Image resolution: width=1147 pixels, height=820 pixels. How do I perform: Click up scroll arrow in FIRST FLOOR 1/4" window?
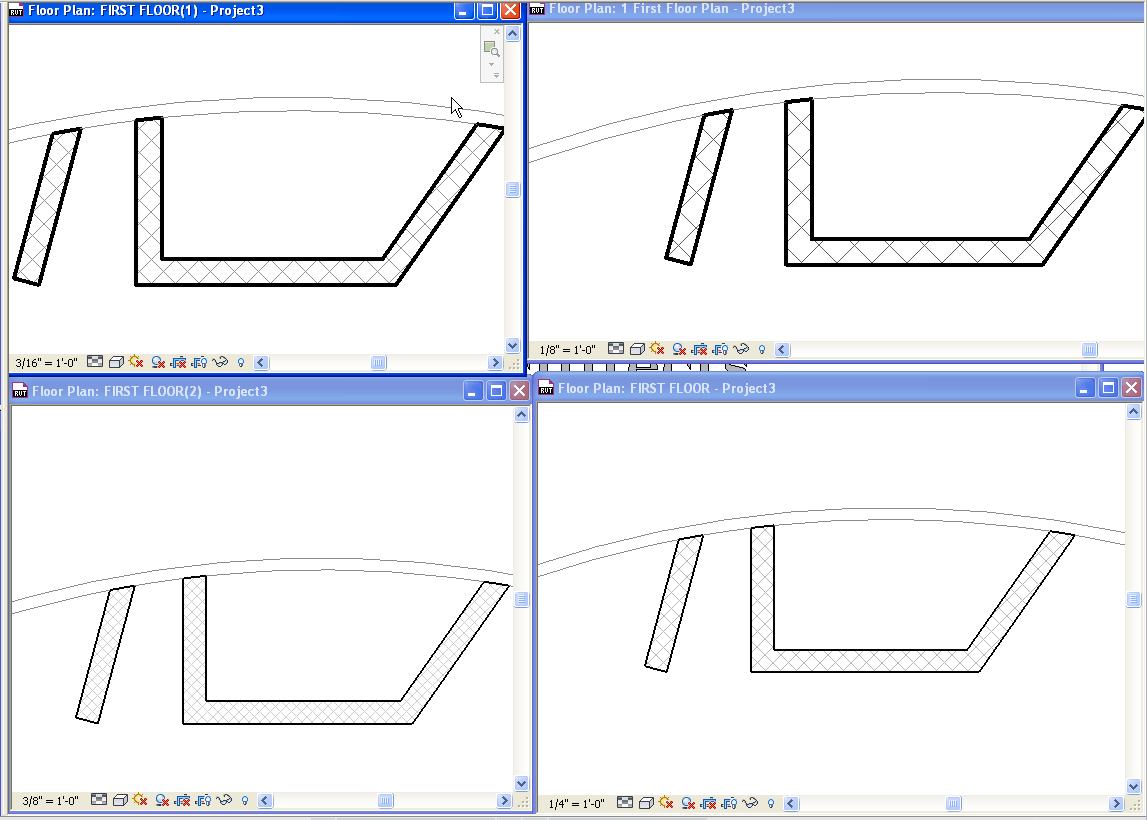click(1133, 412)
